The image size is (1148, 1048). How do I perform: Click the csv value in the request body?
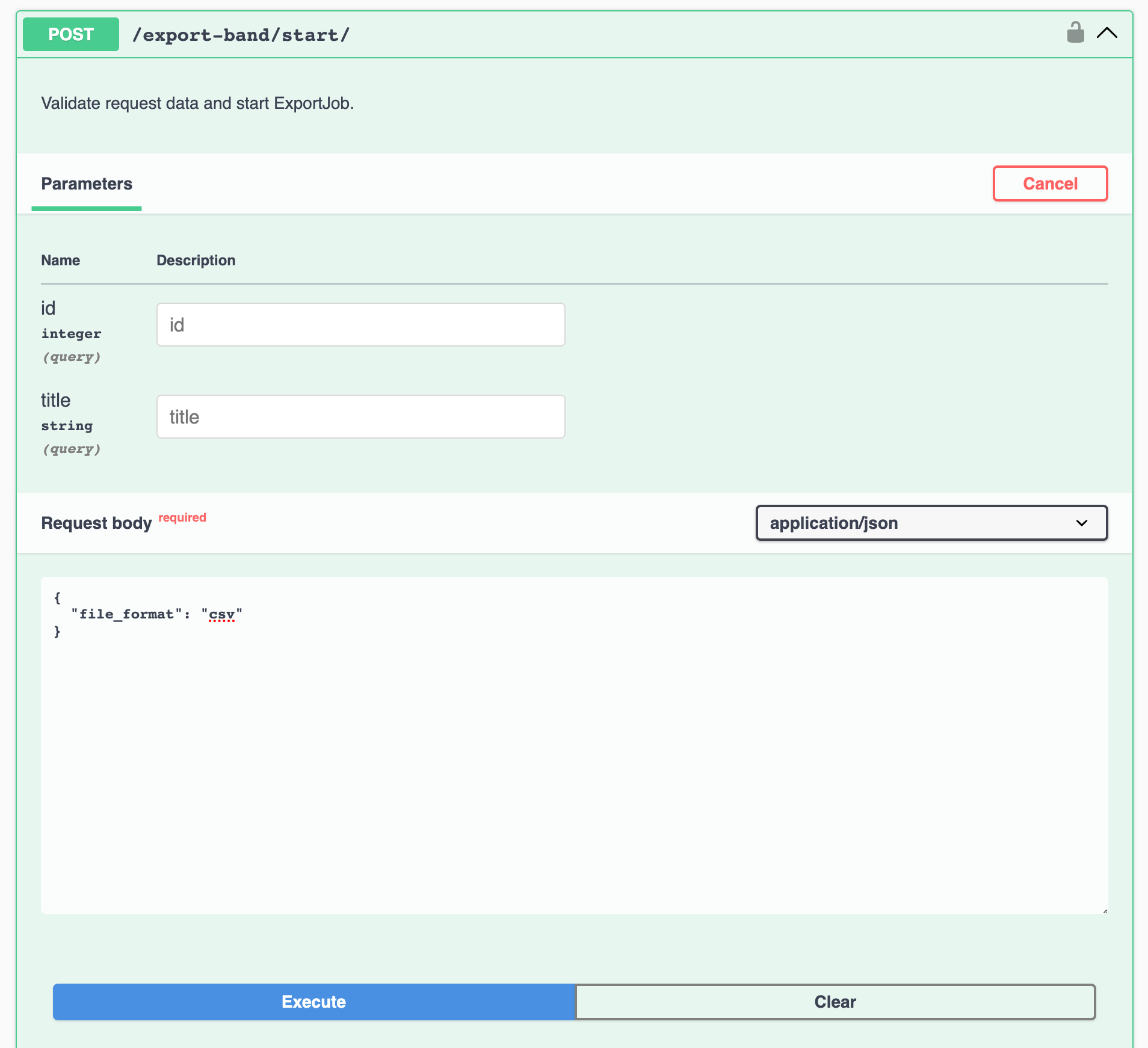(222, 614)
